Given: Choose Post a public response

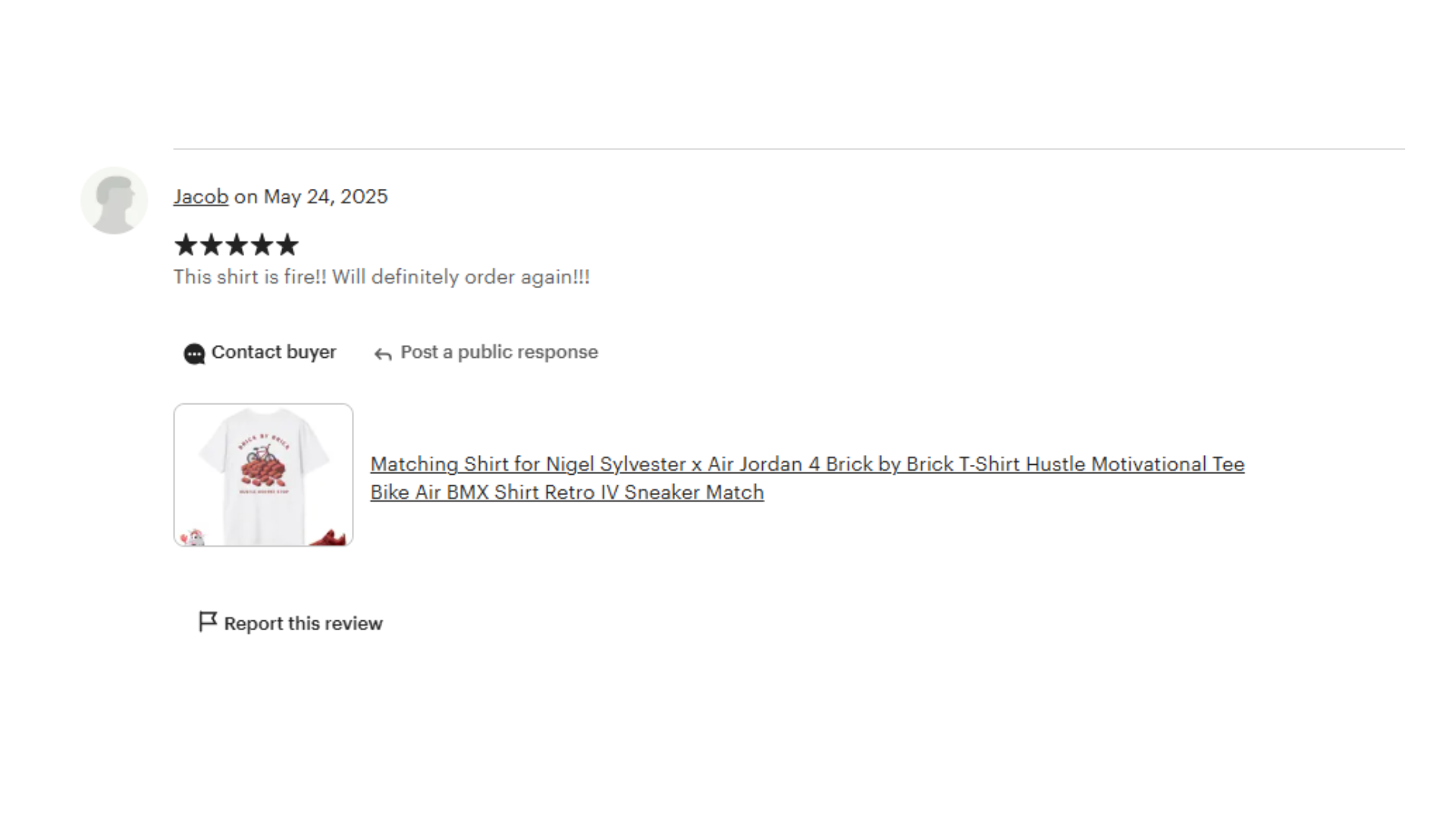Looking at the screenshot, I should [x=499, y=352].
